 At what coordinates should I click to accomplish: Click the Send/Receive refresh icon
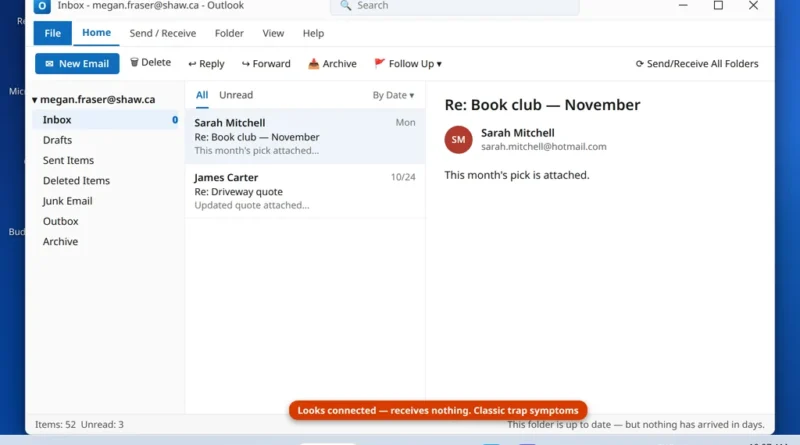[x=639, y=64]
